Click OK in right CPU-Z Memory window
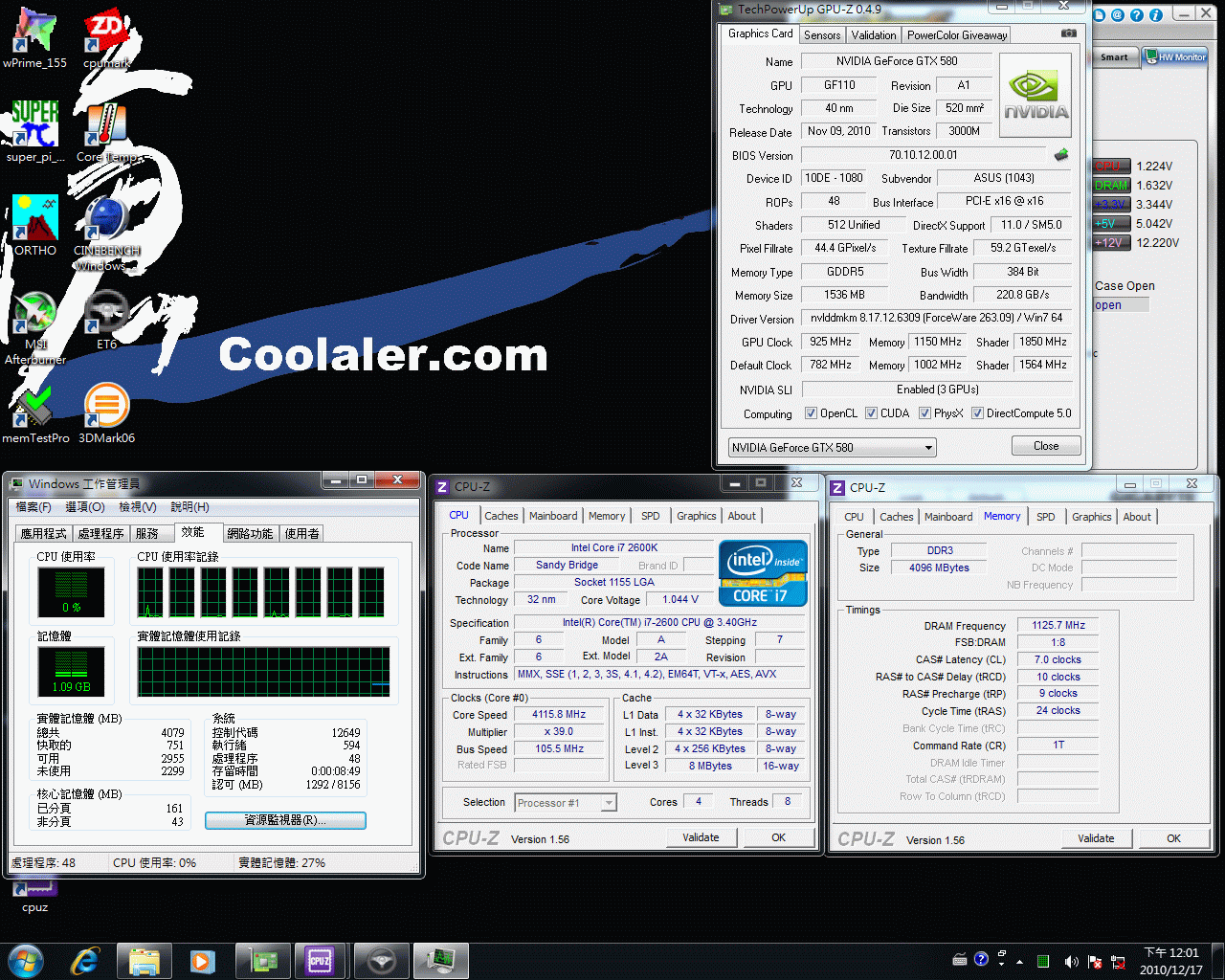 (x=1173, y=838)
